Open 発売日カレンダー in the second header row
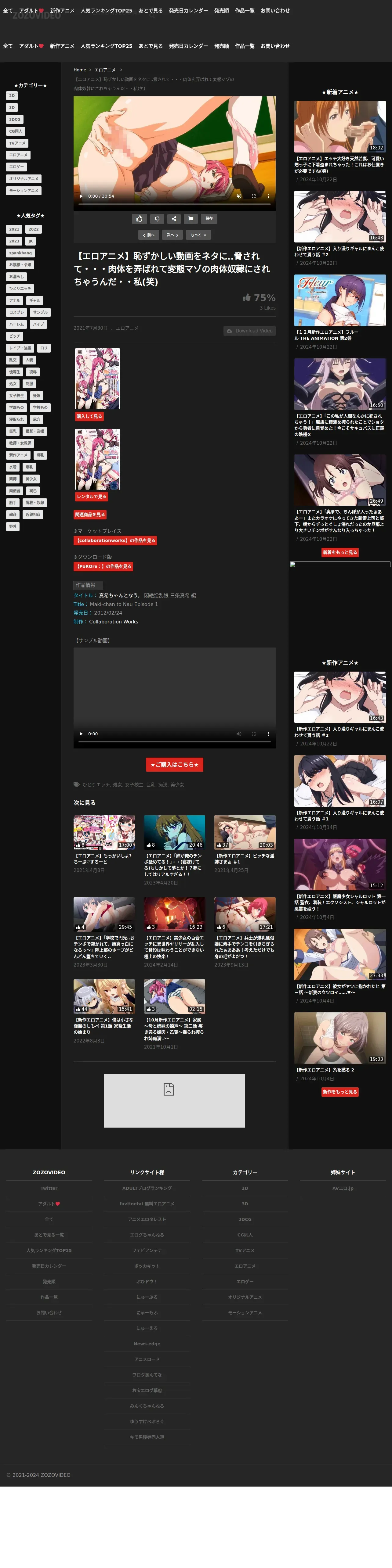The image size is (392, 1568). (x=188, y=46)
